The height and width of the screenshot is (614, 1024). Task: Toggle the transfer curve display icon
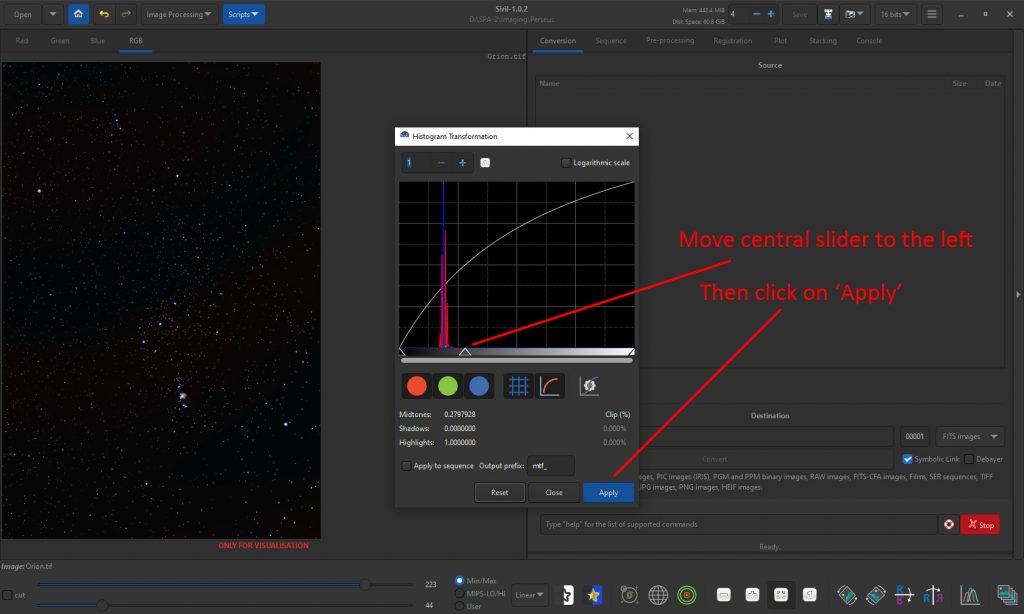[550, 386]
